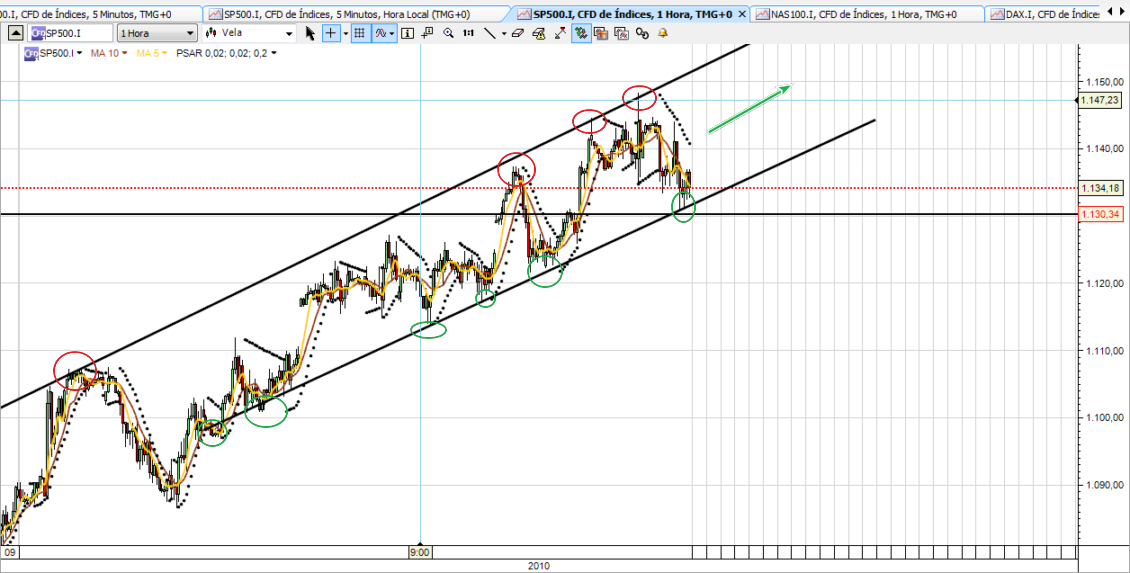Click the 1.147,23 crosshair price label
The height and width of the screenshot is (573, 1130).
point(1099,101)
